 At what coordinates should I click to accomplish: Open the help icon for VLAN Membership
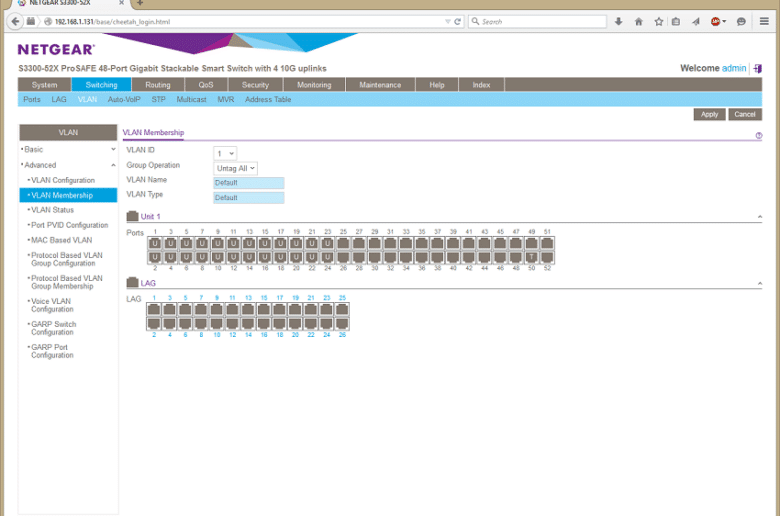pos(759,135)
